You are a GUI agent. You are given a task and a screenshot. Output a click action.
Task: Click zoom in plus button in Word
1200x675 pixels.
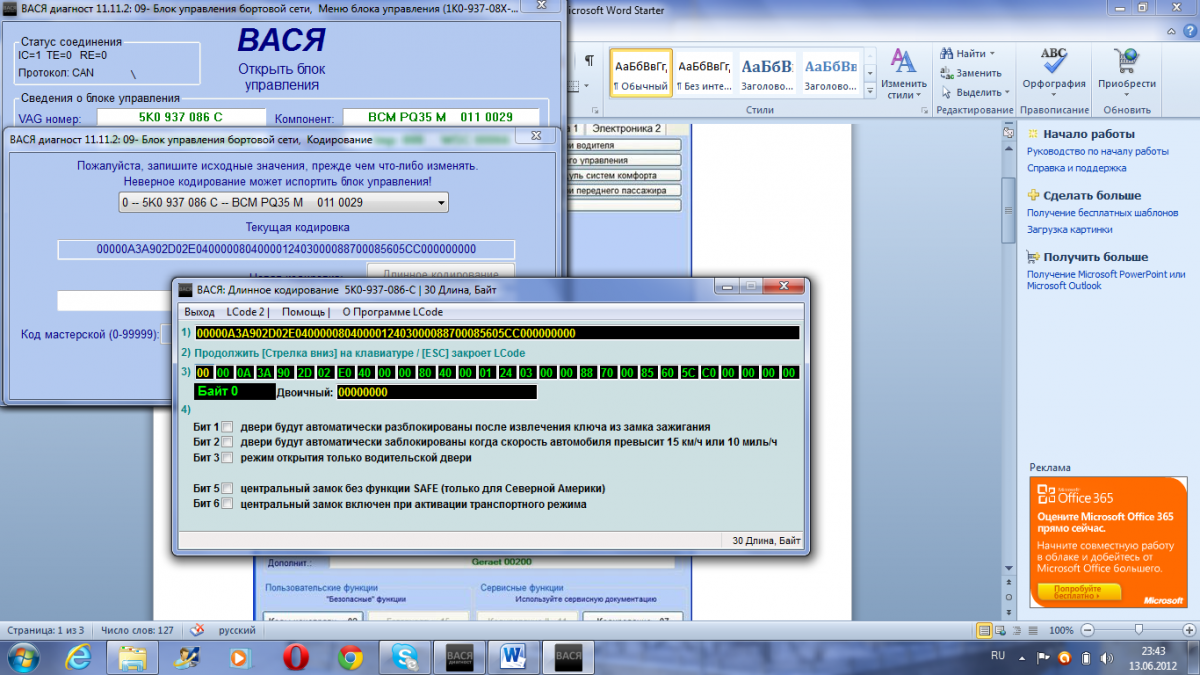[1190, 630]
